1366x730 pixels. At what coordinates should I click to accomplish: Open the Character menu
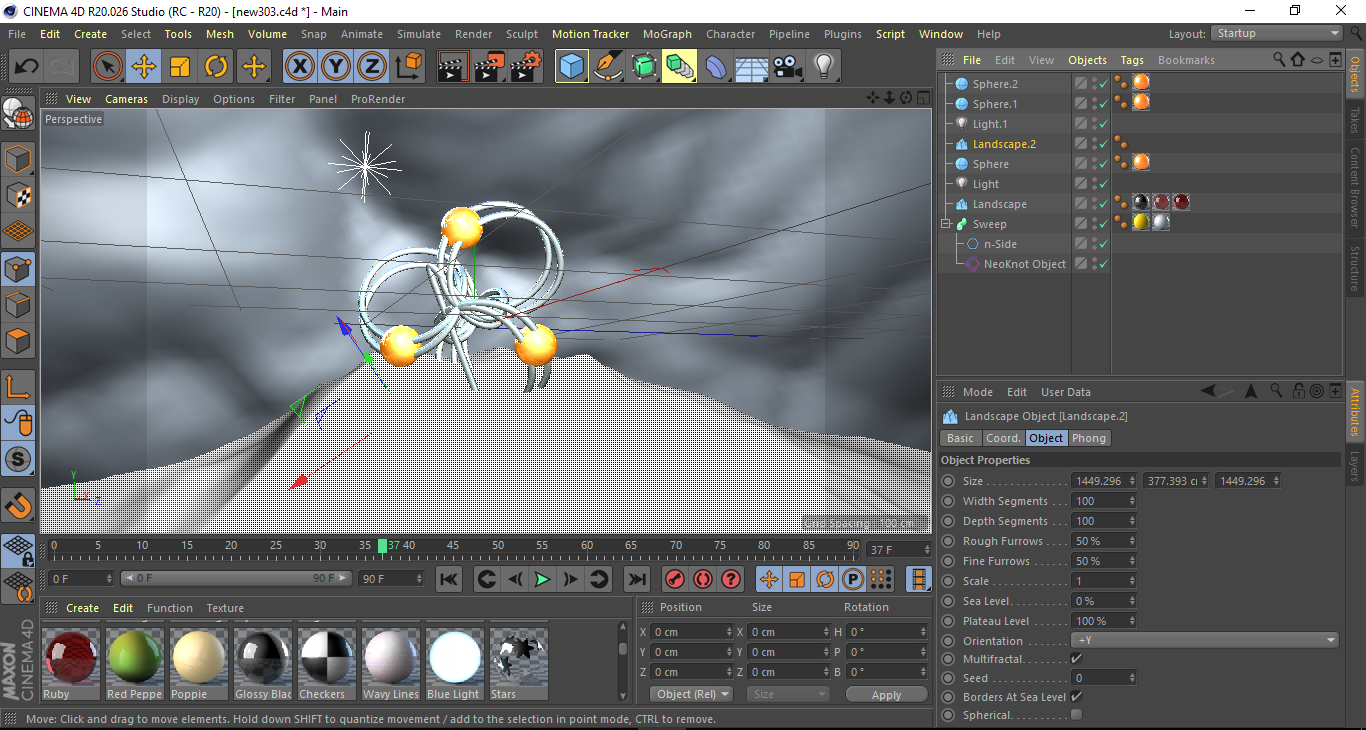[x=731, y=34]
